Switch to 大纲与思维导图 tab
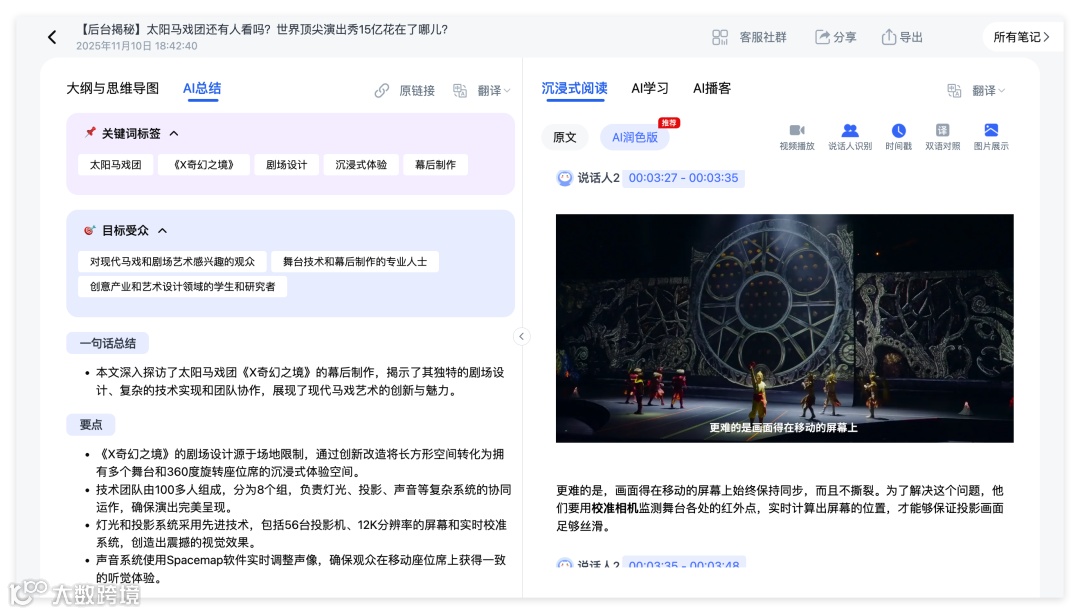This screenshot has height=614, width=1080. 112,88
